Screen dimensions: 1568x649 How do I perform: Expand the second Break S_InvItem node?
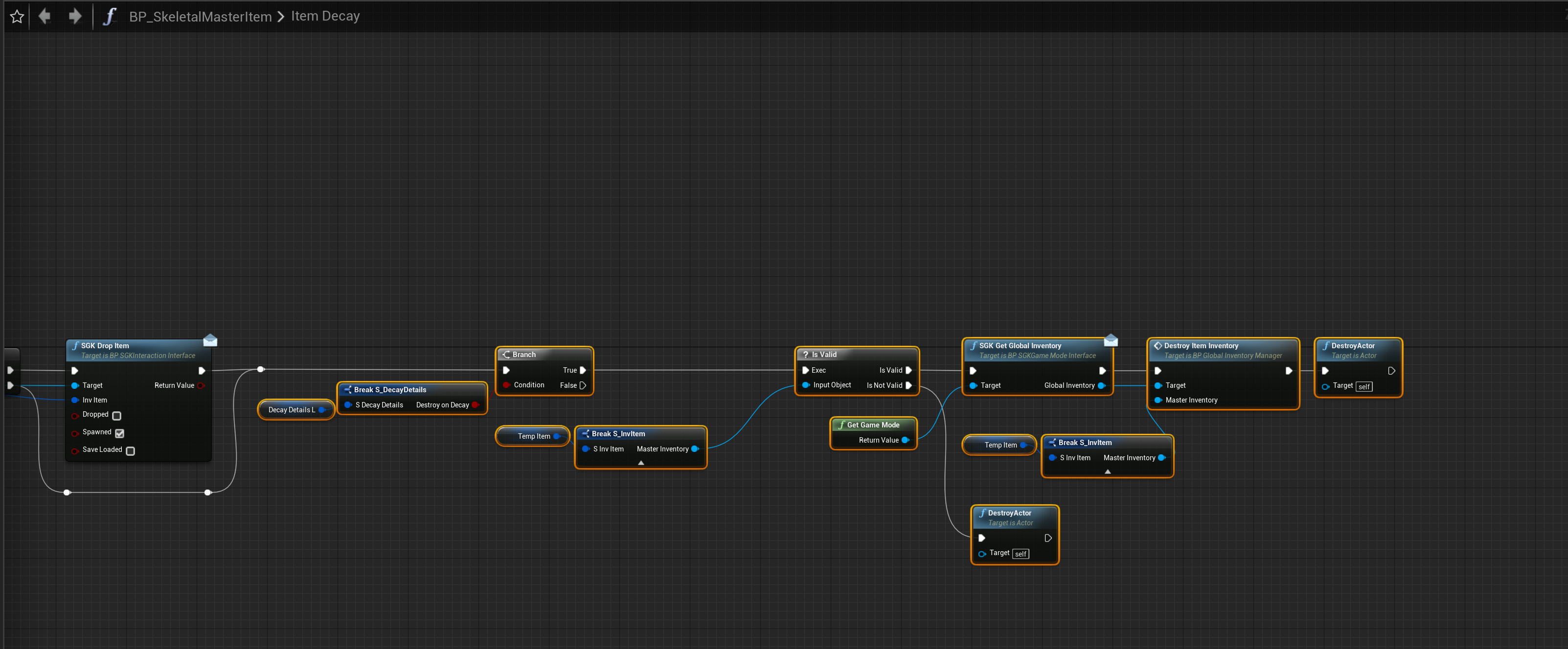point(1107,471)
